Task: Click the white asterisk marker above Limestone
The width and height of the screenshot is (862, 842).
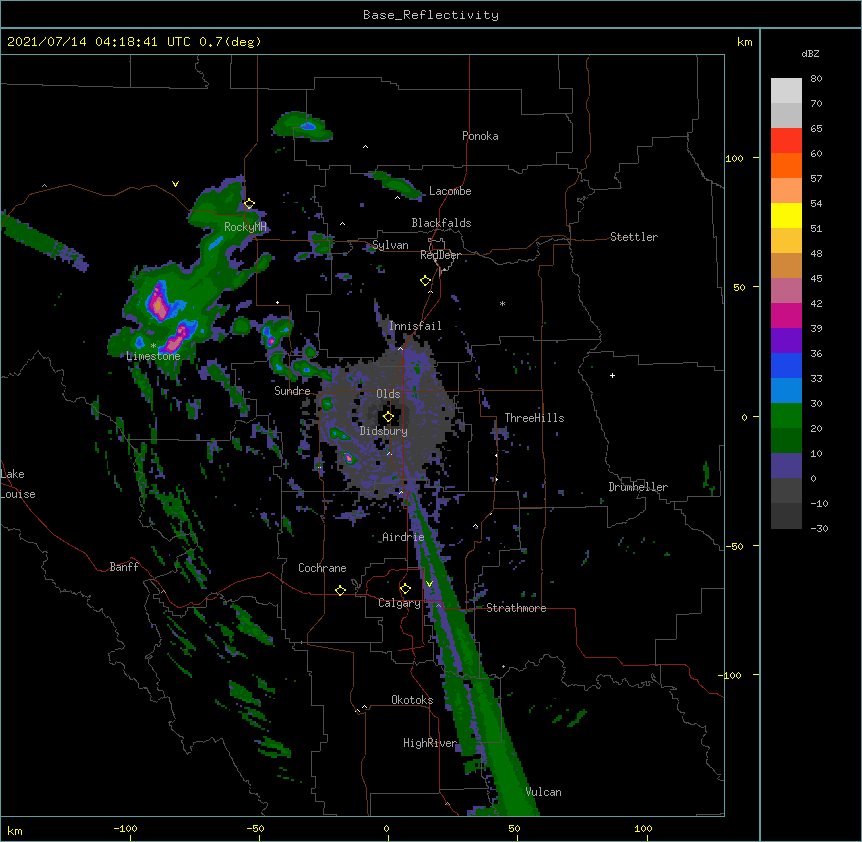Action: [153, 346]
